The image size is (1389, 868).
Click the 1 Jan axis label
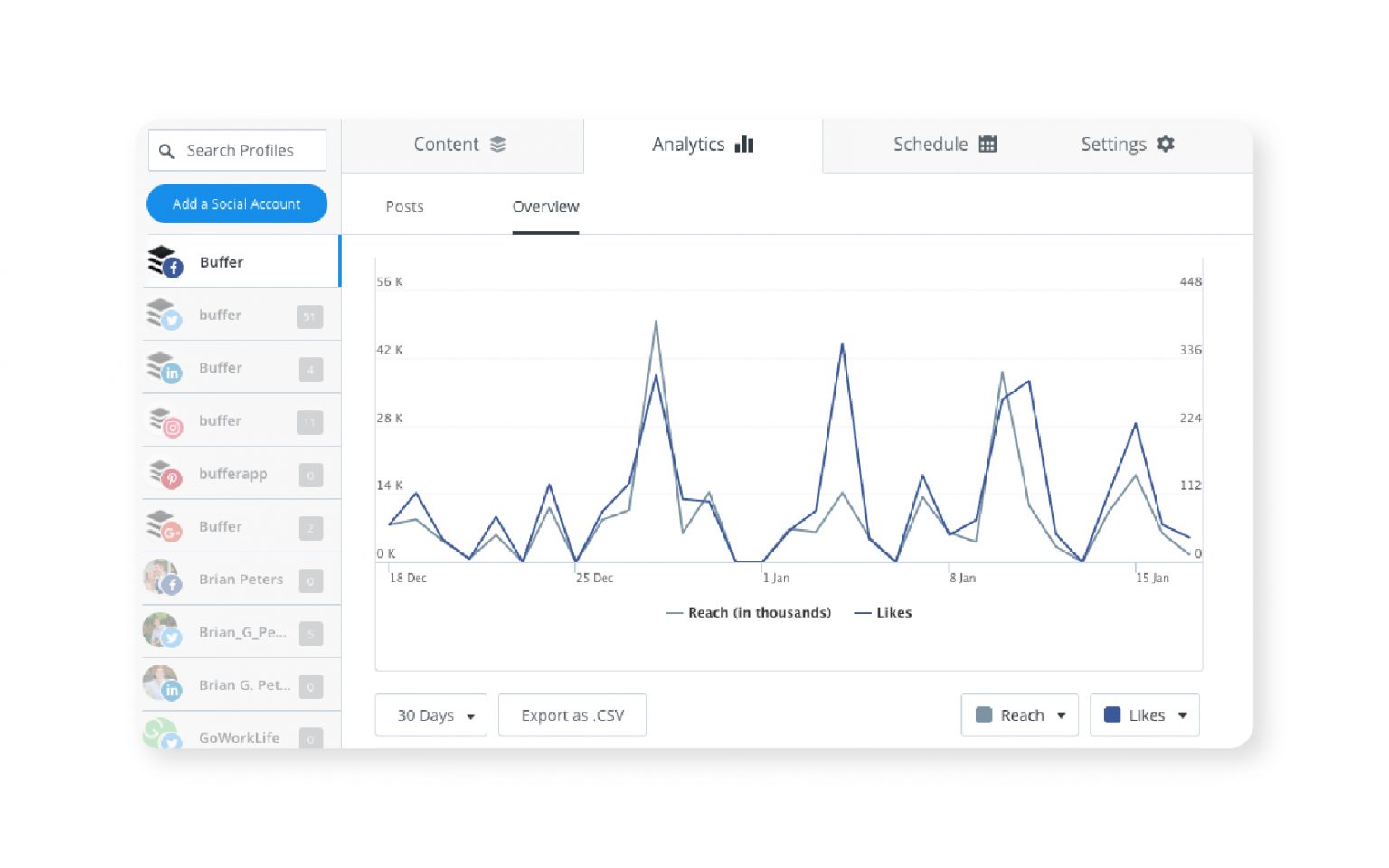click(776, 578)
